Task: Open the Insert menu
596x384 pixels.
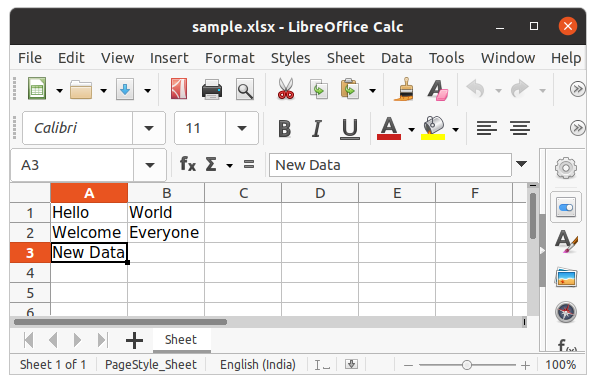Action: point(169,58)
